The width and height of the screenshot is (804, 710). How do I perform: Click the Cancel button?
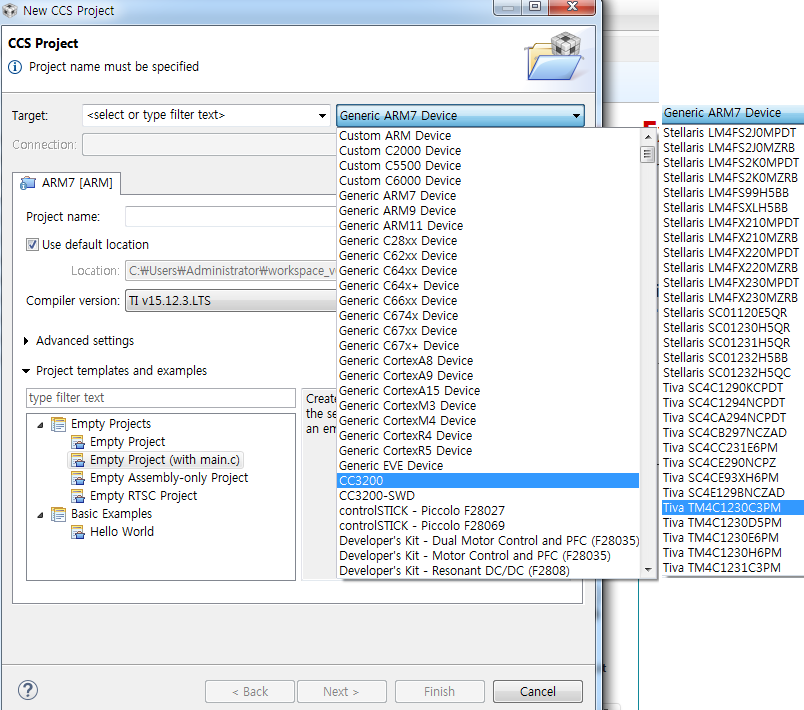[537, 692]
